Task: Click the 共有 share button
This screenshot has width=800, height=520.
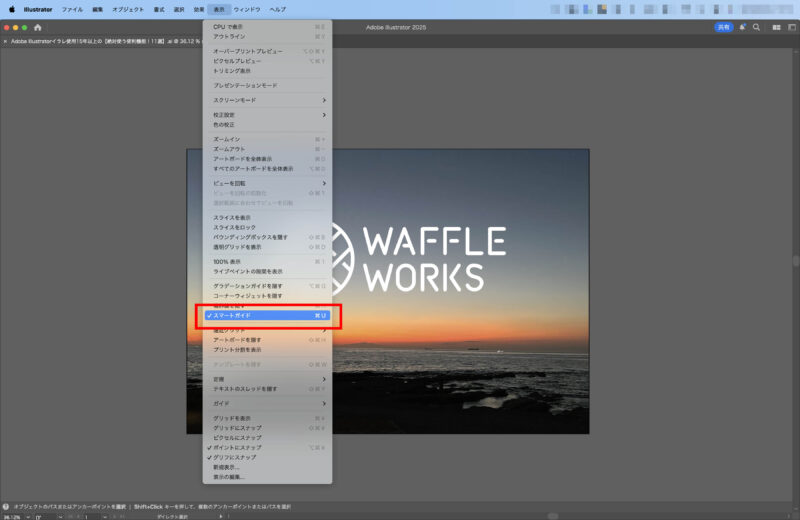Action: (x=723, y=27)
